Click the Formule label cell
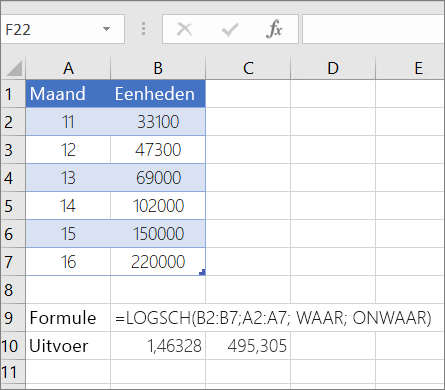Screen dimensions: 445x390 coord(68,318)
